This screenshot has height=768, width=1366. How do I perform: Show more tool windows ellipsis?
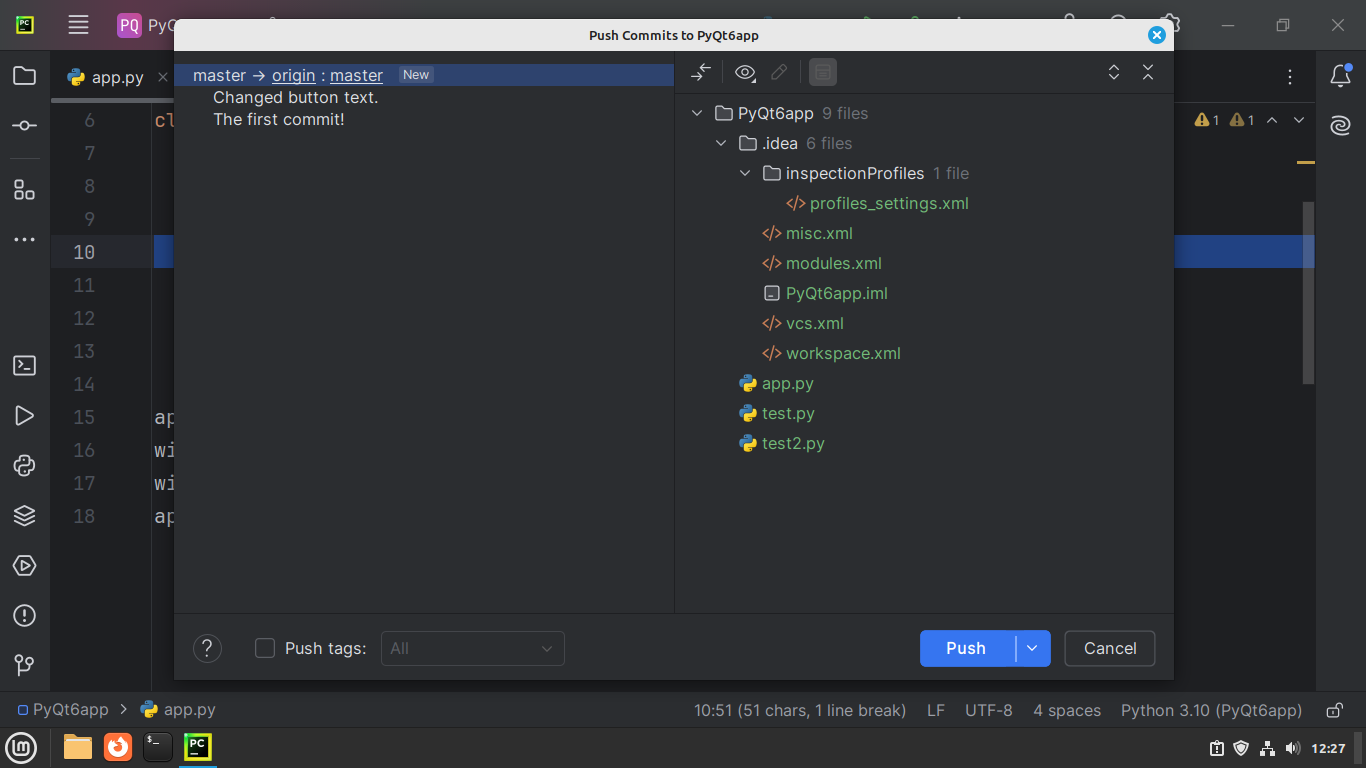(25, 240)
